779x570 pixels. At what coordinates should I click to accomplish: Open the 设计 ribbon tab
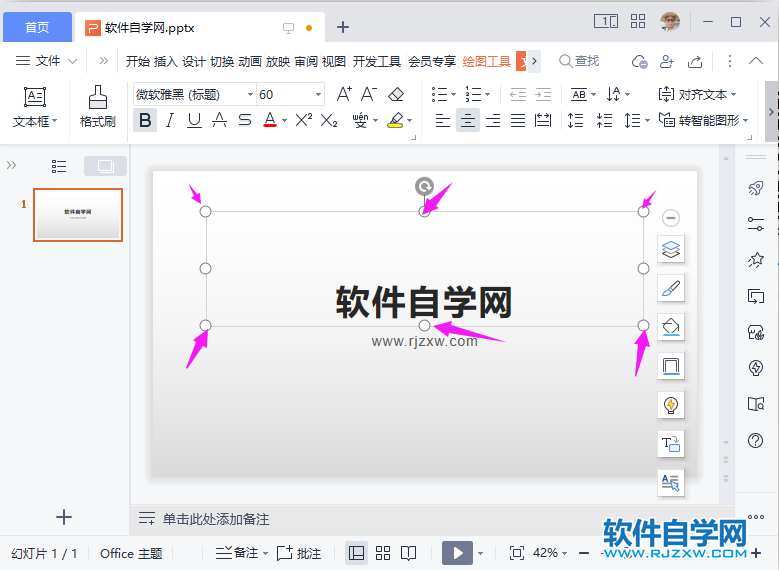tap(193, 61)
